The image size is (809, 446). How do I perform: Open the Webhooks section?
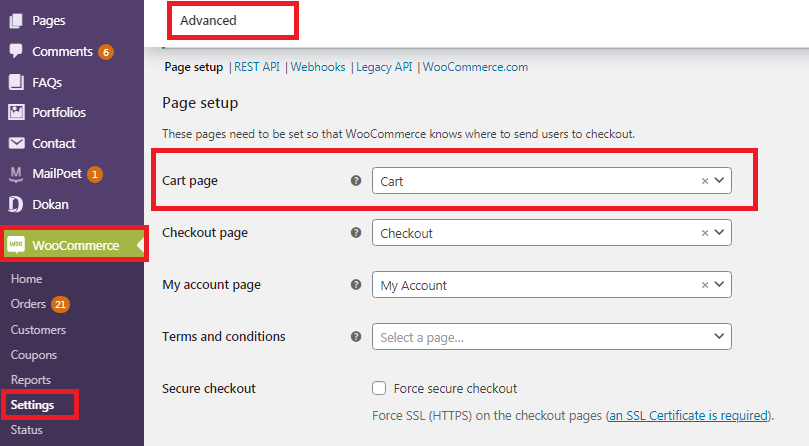[318, 67]
